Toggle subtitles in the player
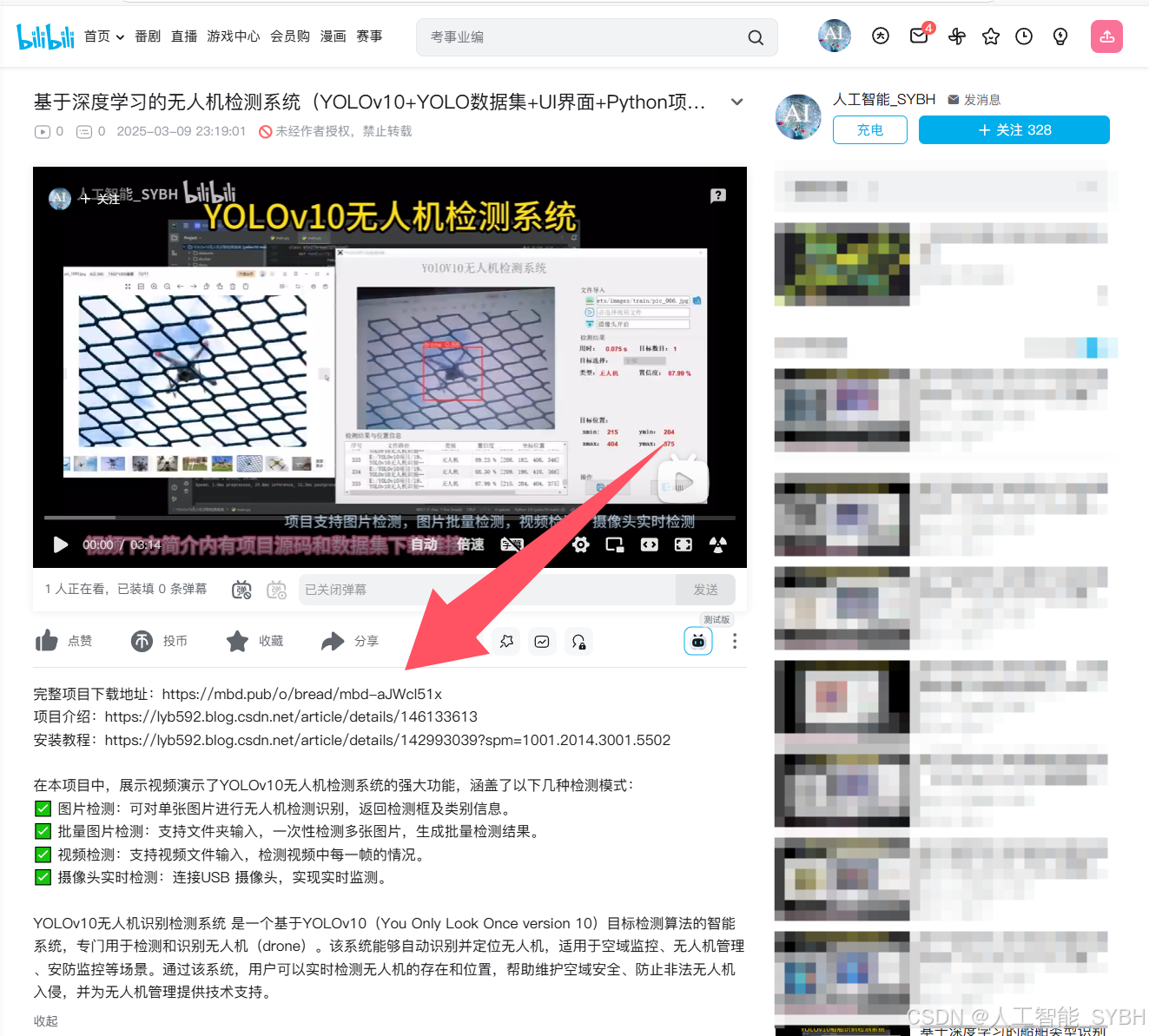1149x1036 pixels. (512, 544)
